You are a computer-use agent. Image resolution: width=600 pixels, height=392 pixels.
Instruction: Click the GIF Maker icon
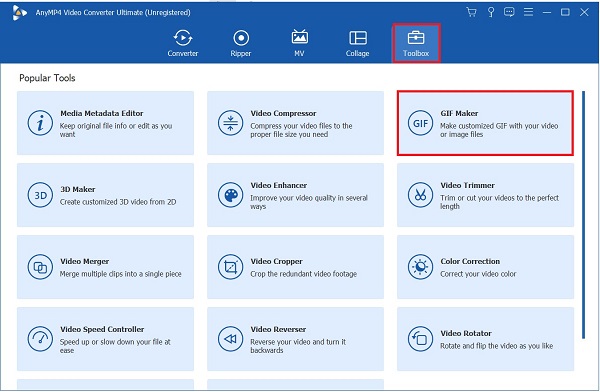[420, 123]
